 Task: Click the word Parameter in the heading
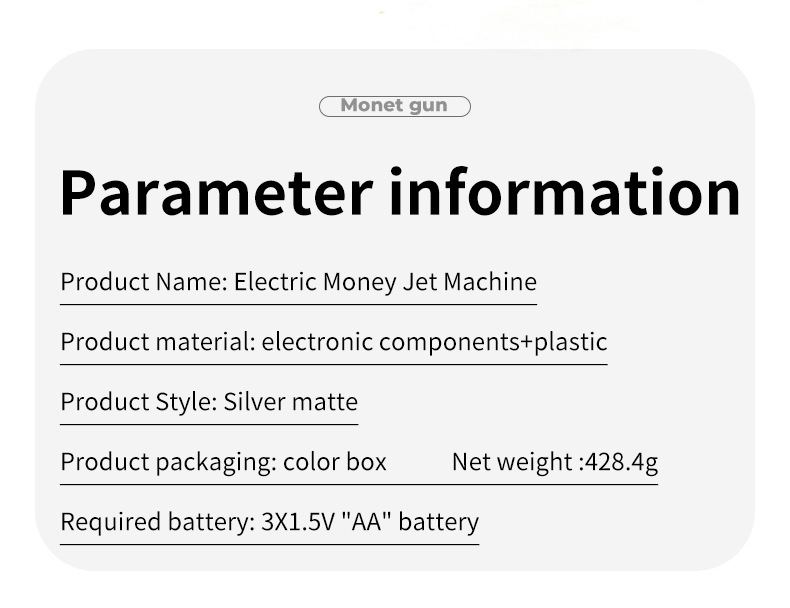click(x=216, y=192)
